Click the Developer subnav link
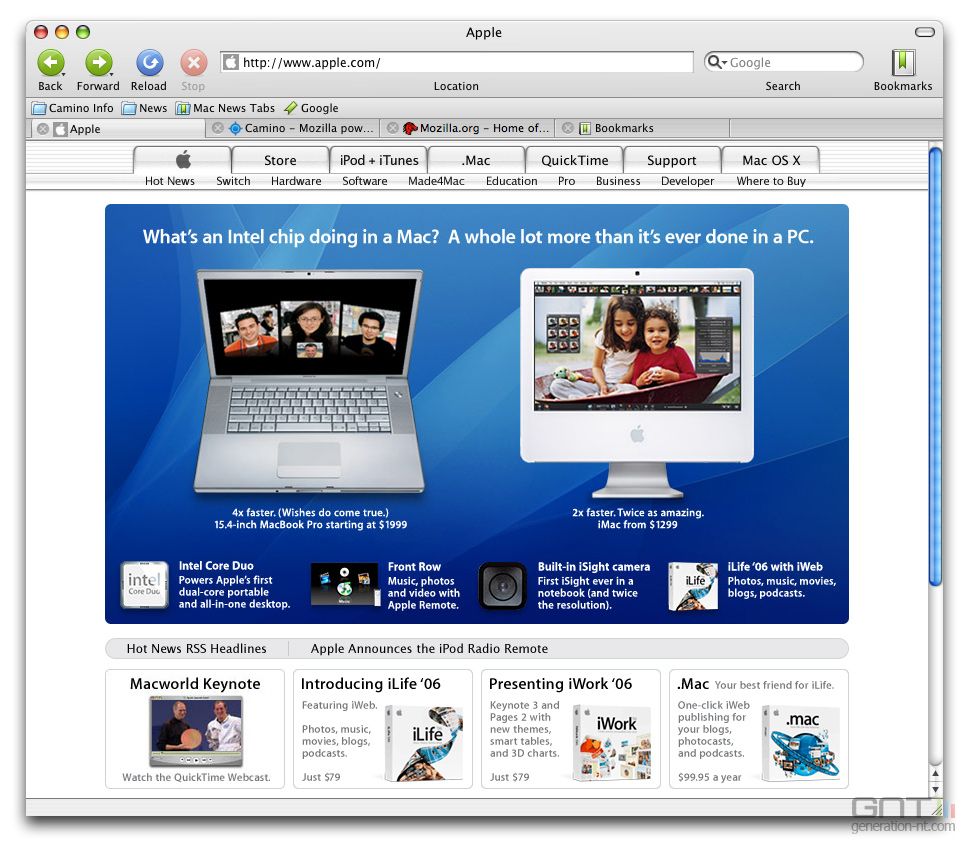 (x=688, y=181)
